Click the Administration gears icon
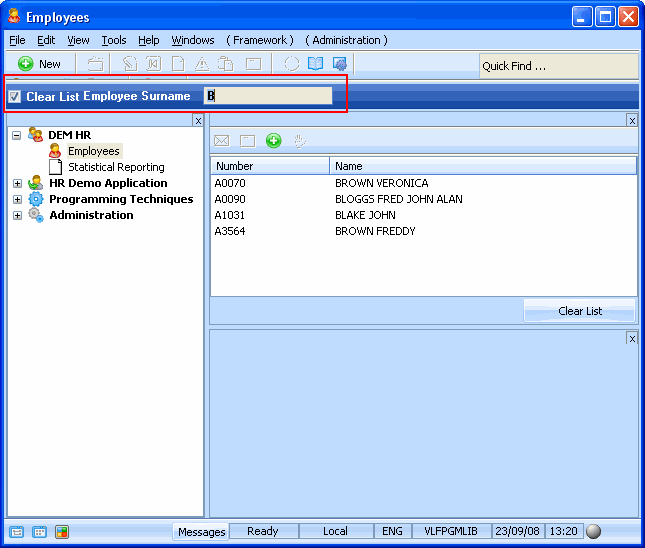This screenshot has width=645, height=548. (36, 215)
